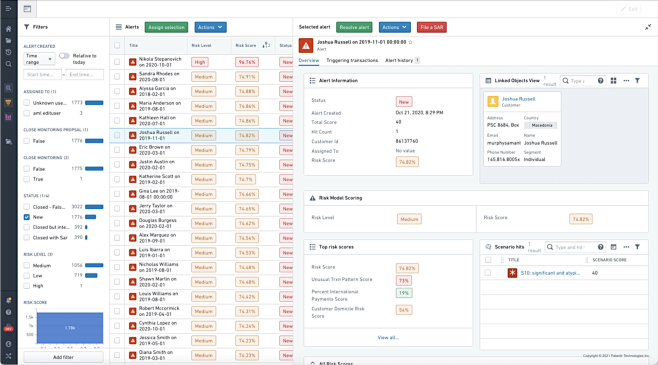Open more options in Scenario hits panel
658x365 pixels.
point(626,247)
